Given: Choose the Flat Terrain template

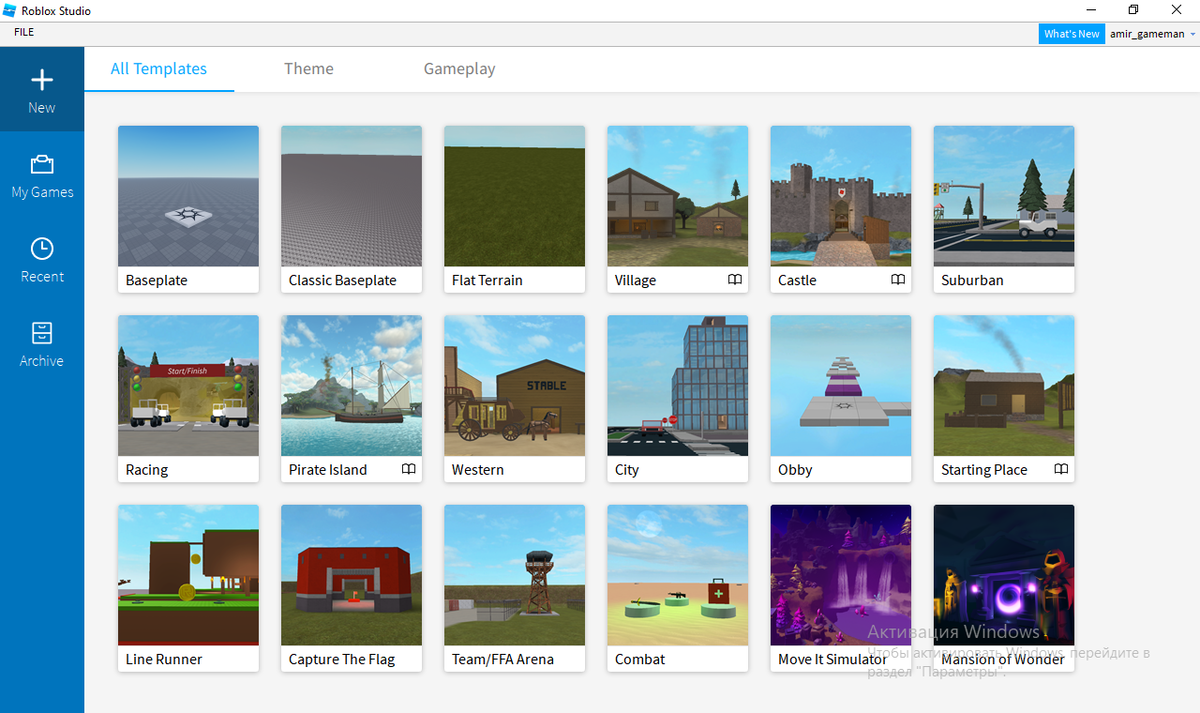Looking at the screenshot, I should tap(514, 209).
